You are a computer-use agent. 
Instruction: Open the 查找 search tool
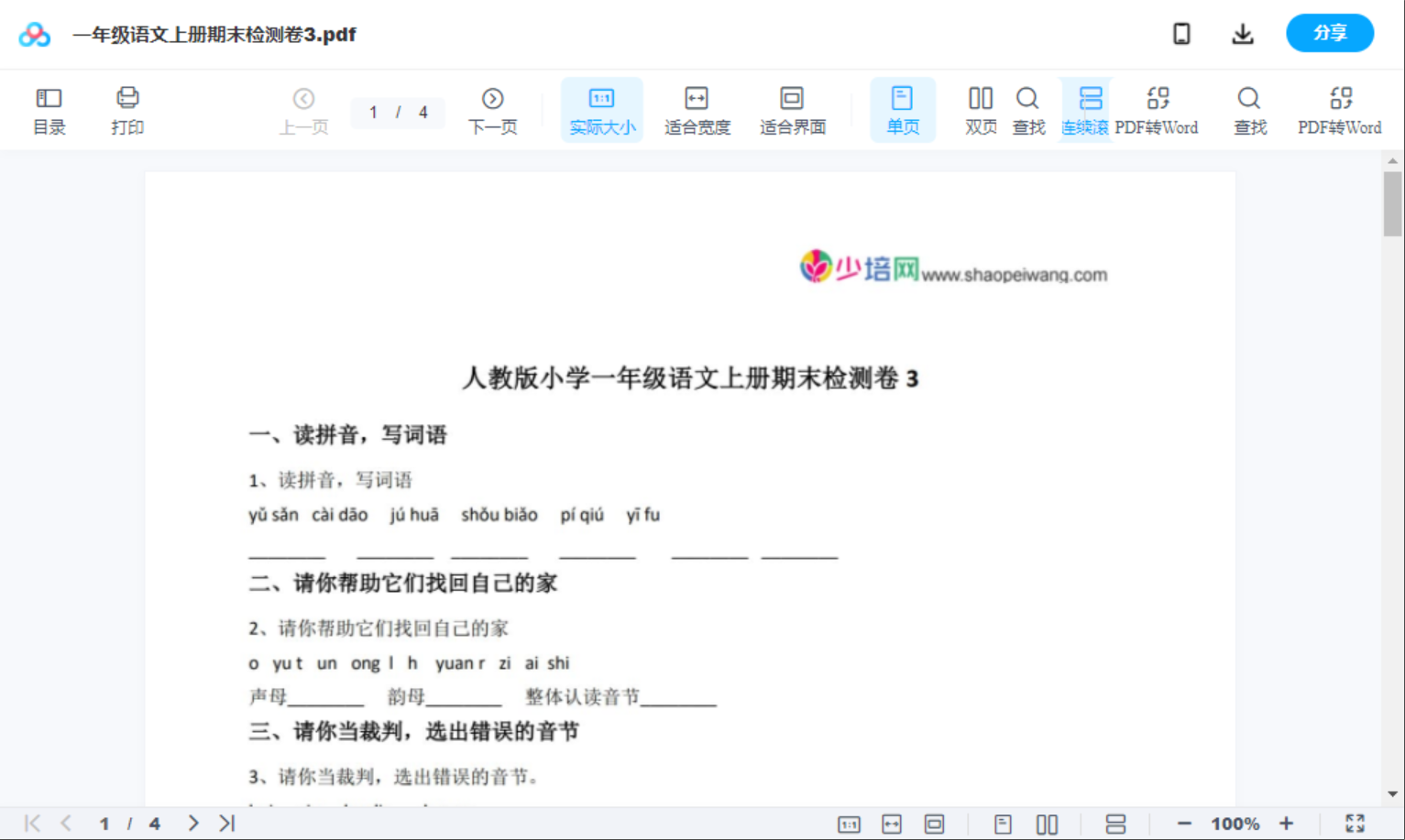pyautogui.click(x=1028, y=109)
